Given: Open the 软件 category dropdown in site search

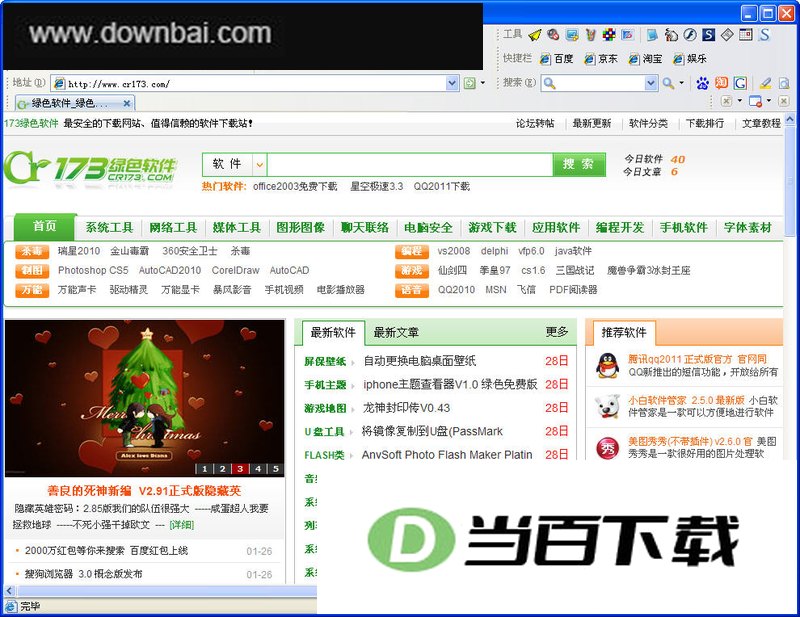Looking at the screenshot, I should 260,164.
